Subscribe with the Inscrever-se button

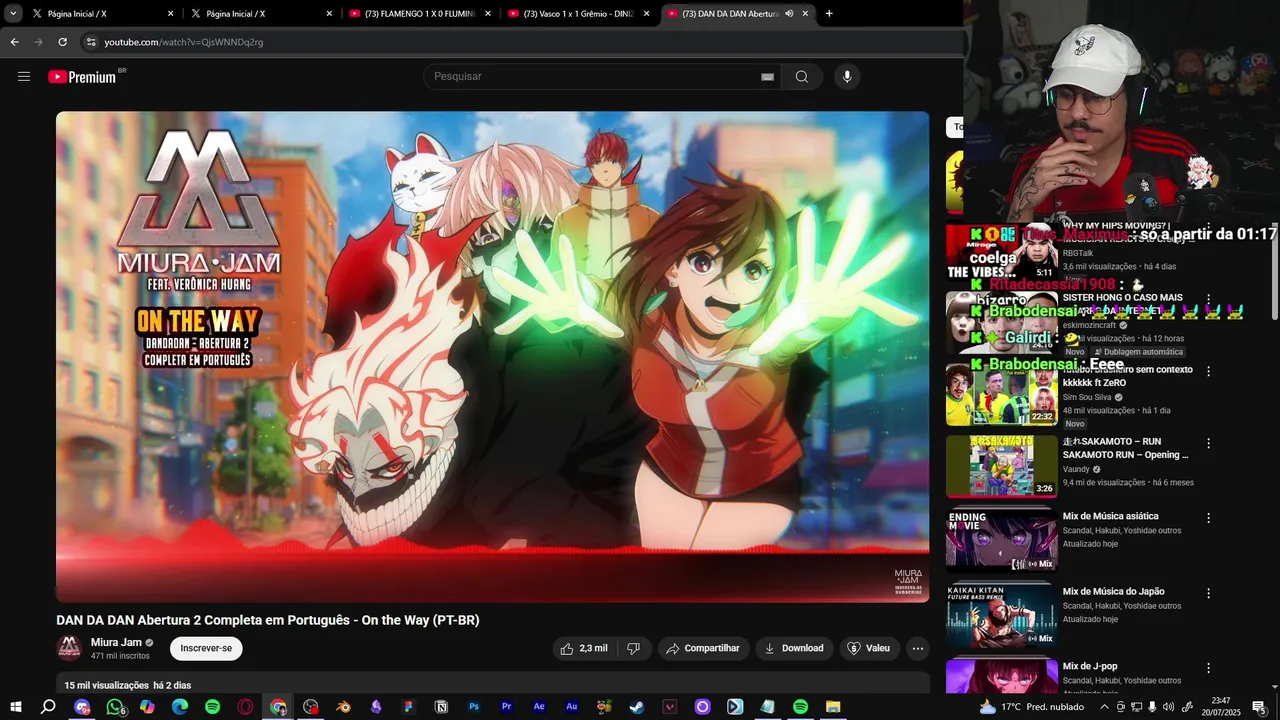[206, 648]
